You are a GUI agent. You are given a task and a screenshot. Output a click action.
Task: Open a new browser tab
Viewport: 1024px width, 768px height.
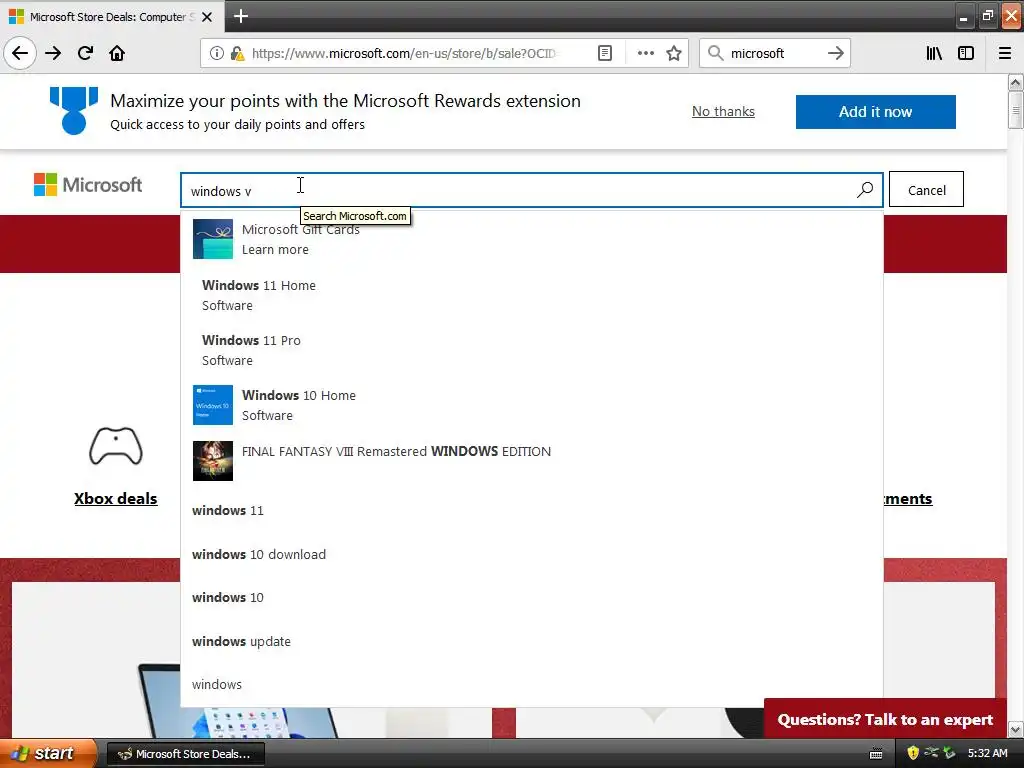point(240,16)
